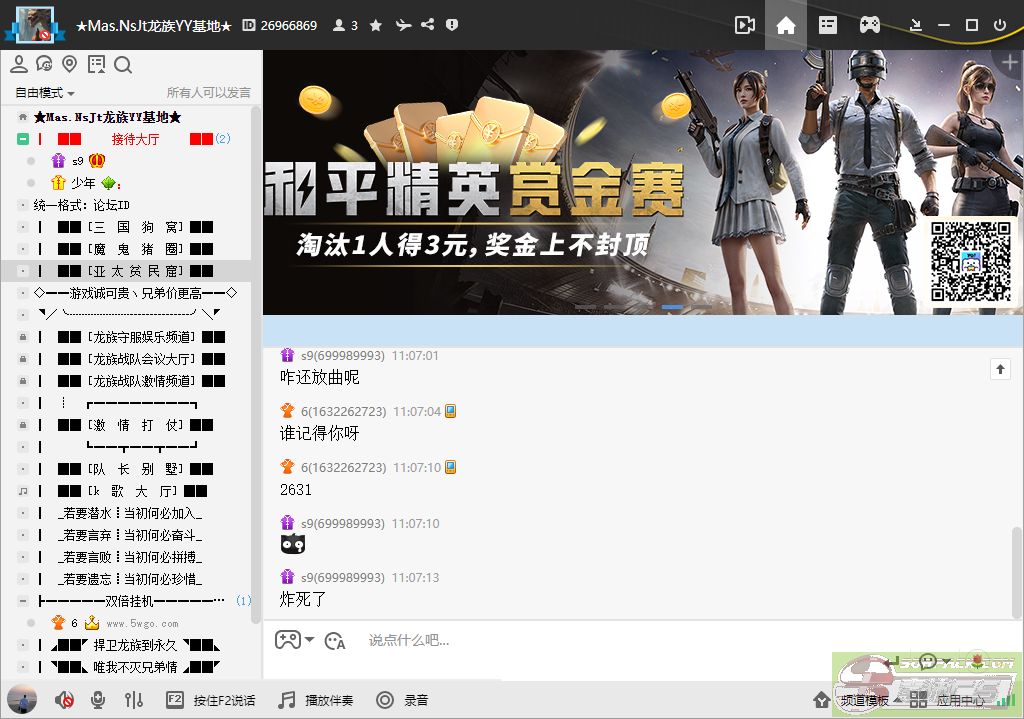Open the friends contact icon

(19, 64)
